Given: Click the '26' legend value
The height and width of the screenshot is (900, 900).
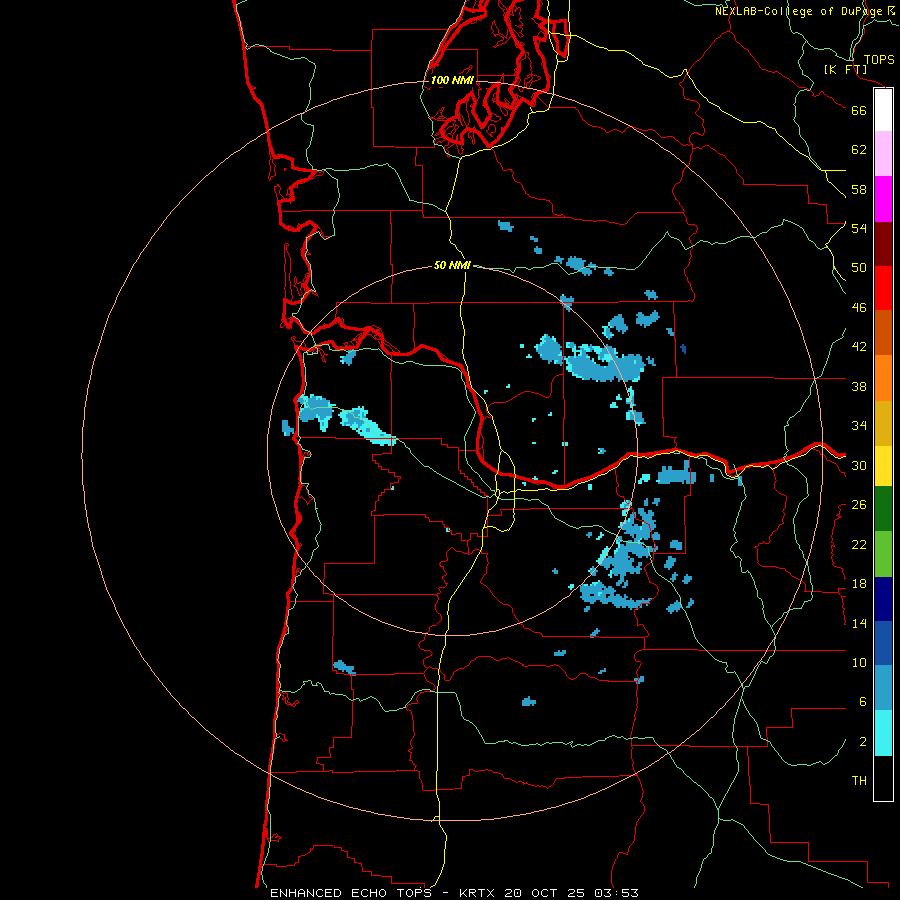Looking at the screenshot, I should coord(859,505).
